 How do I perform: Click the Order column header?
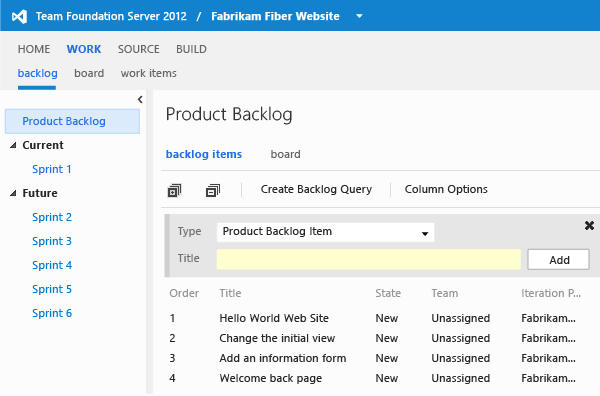tap(184, 293)
